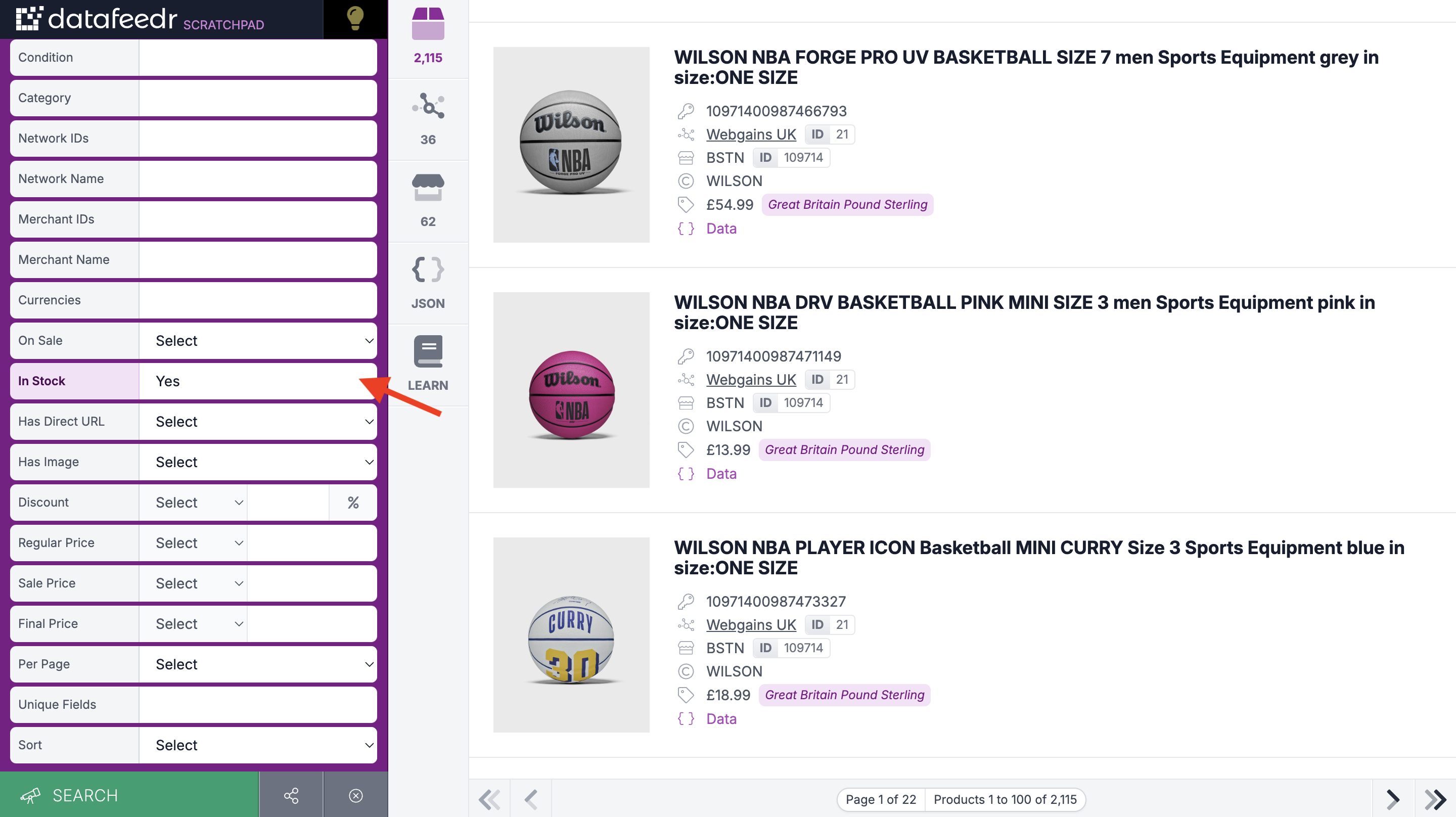Click the datafeedr logo
This screenshot has width=1456, height=817.
(x=96, y=19)
